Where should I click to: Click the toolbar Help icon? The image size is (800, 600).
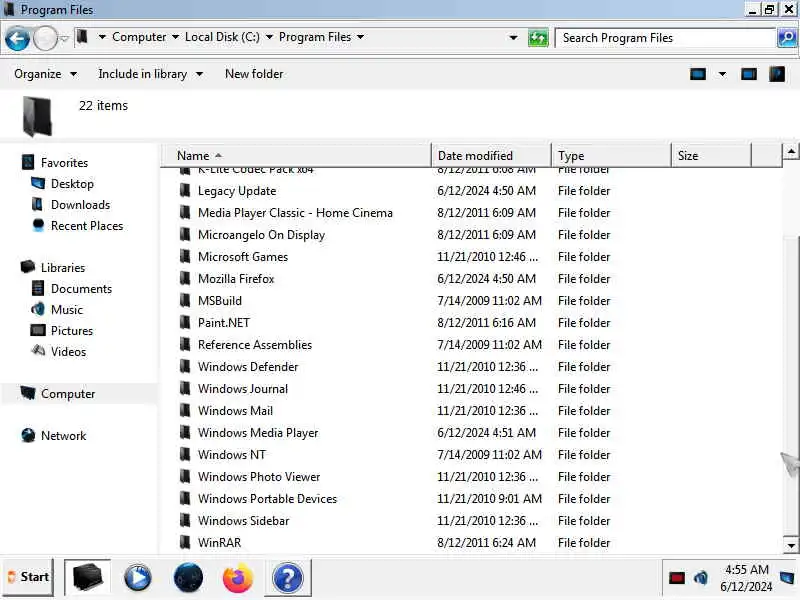pyautogui.click(x=777, y=74)
